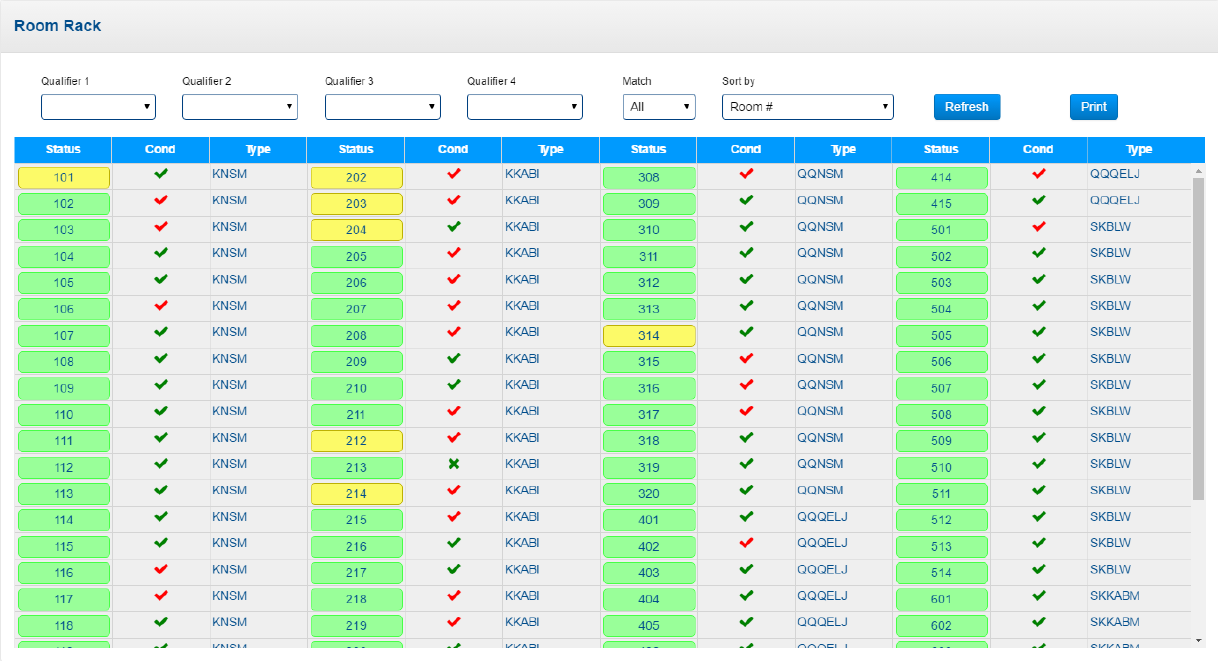Open the Sort by Room # dropdown
The width and height of the screenshot is (1218, 661).
[807, 107]
